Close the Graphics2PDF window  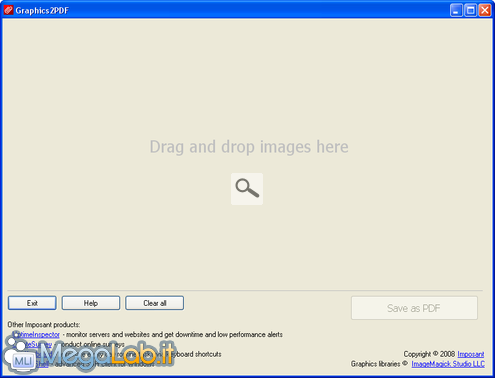pos(485,10)
